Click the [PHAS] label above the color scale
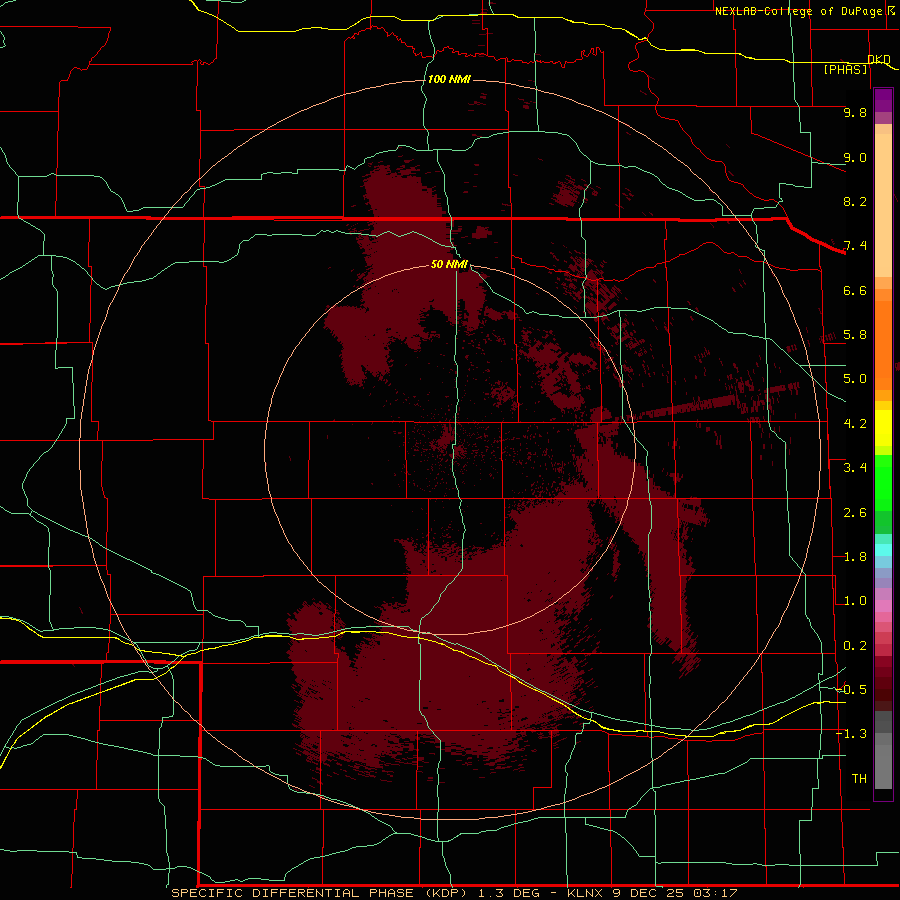This screenshot has width=900, height=900. 845,70
